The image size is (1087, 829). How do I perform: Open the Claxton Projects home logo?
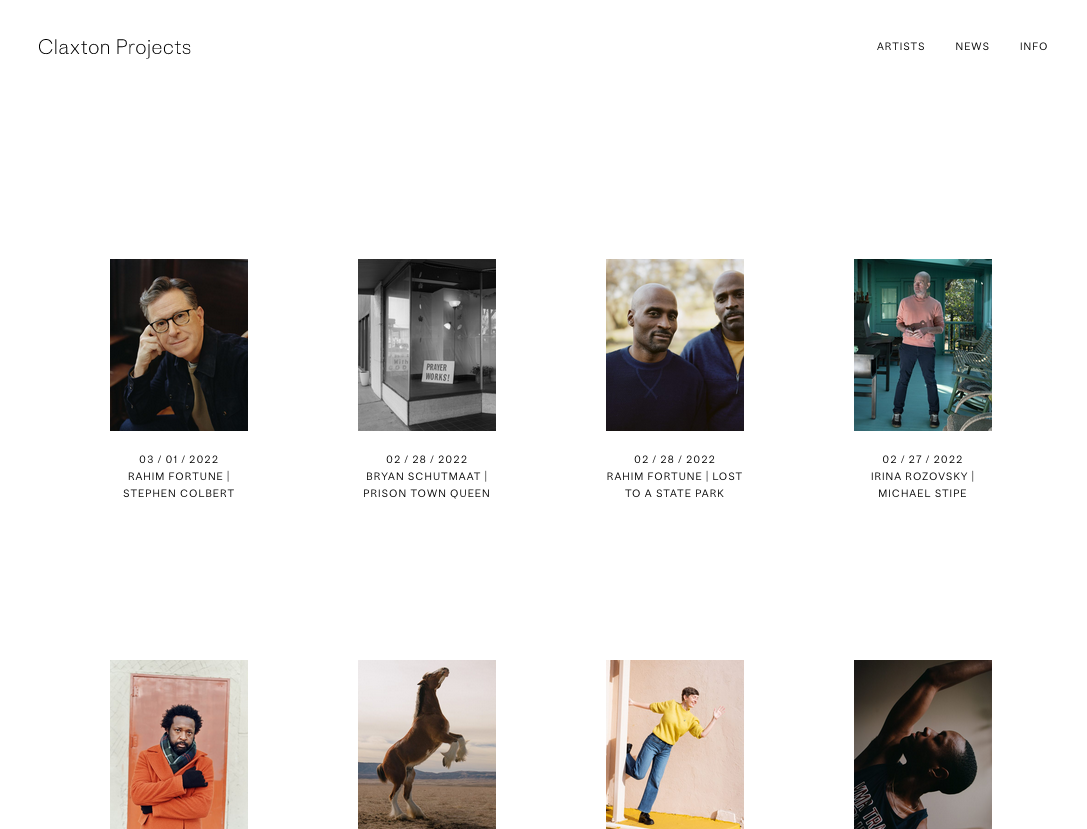tap(114, 47)
